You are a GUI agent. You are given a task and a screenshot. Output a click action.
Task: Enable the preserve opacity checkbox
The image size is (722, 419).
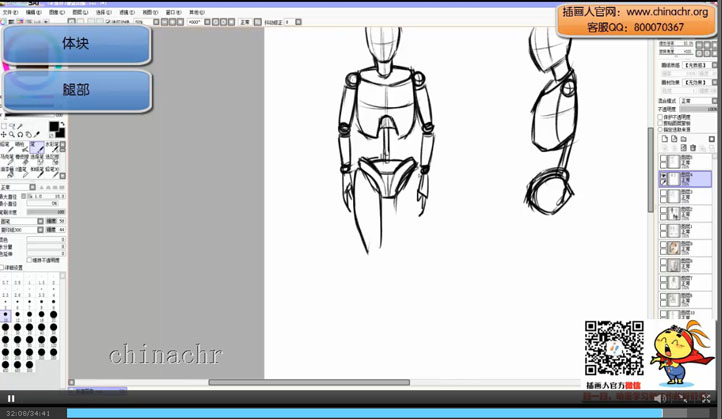[661, 116]
